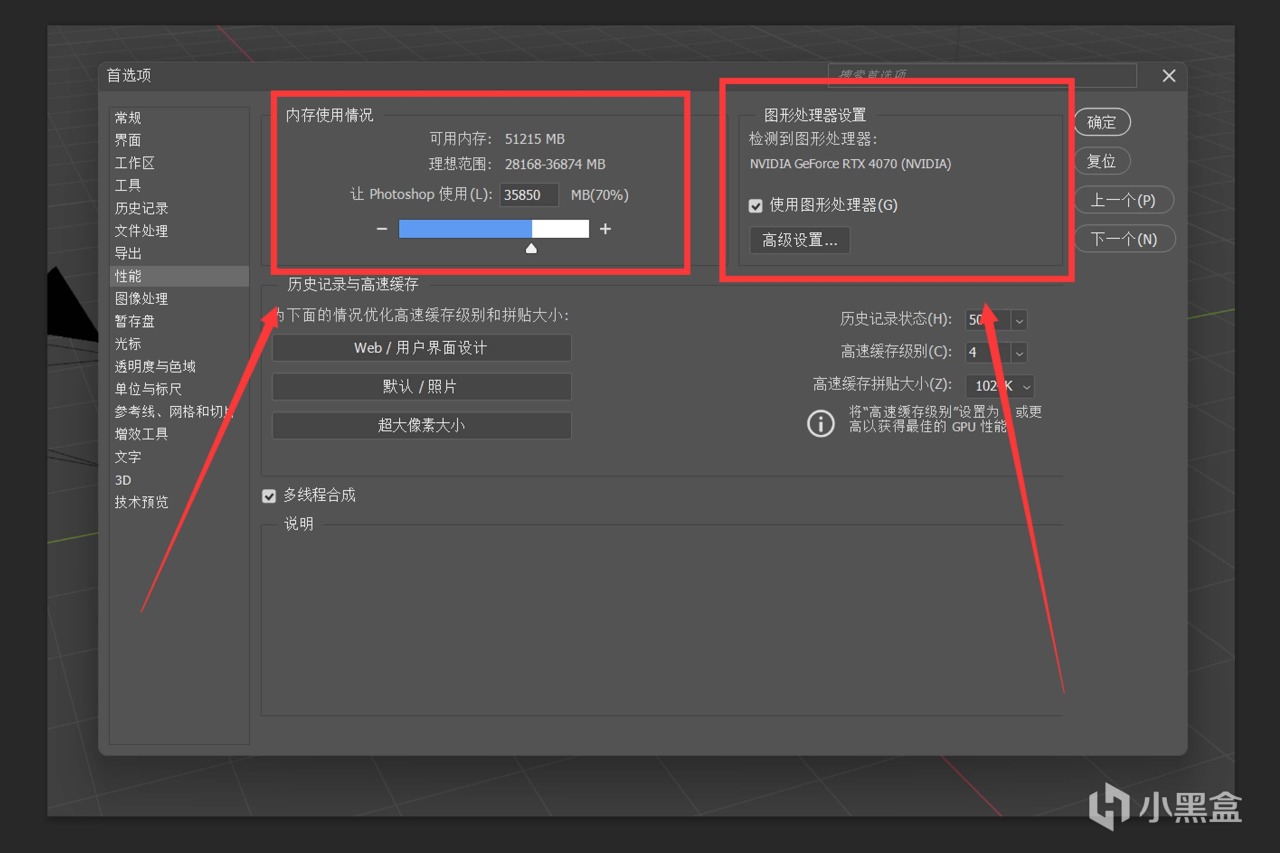
Task: Click the 历史记录状态(H) value field
Action: pos(989,320)
